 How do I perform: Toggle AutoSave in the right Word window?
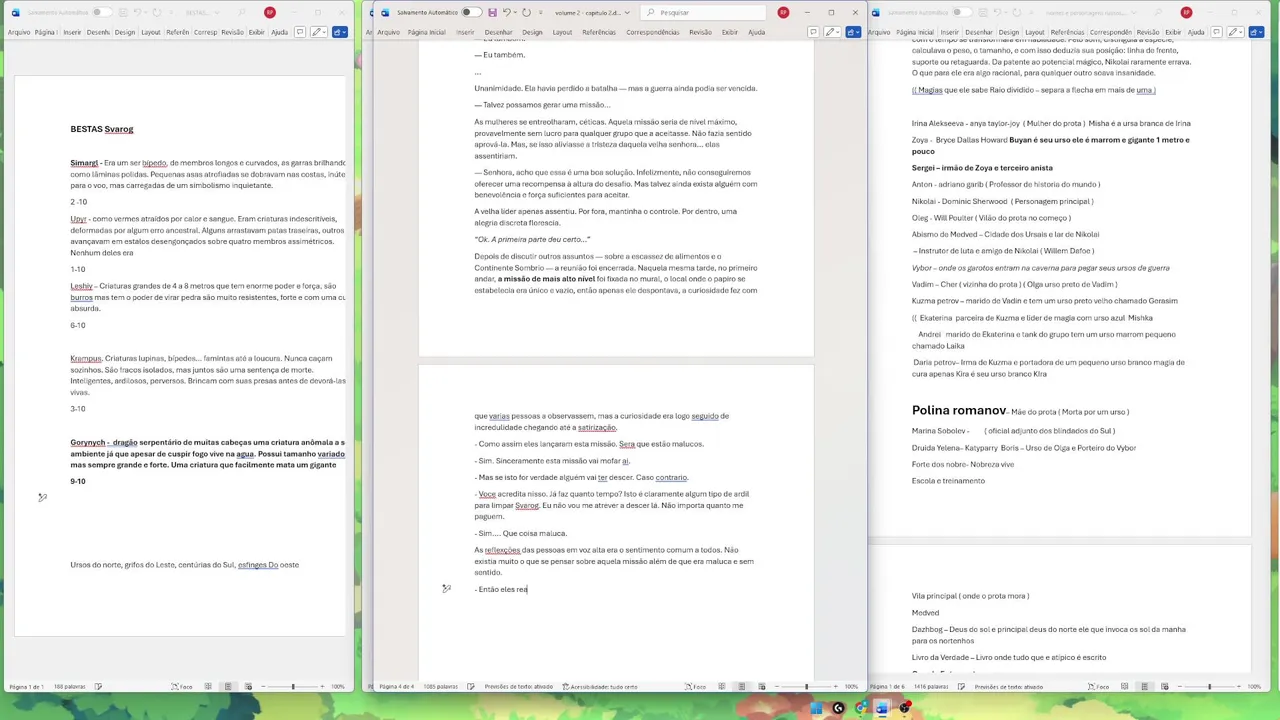tap(962, 12)
